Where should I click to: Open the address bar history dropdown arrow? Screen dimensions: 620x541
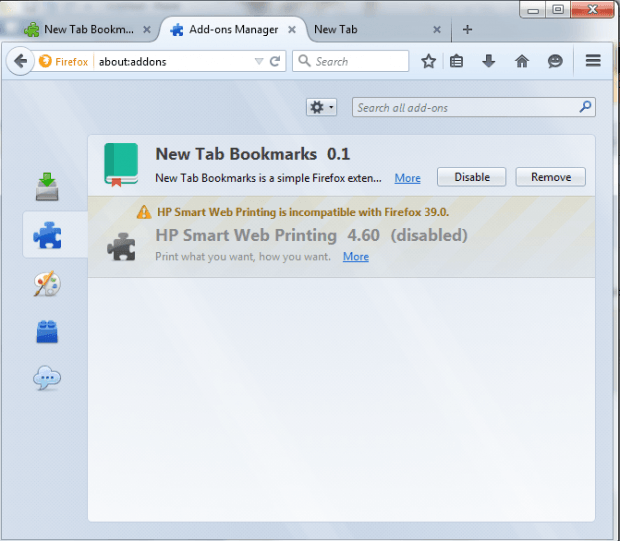(x=259, y=61)
